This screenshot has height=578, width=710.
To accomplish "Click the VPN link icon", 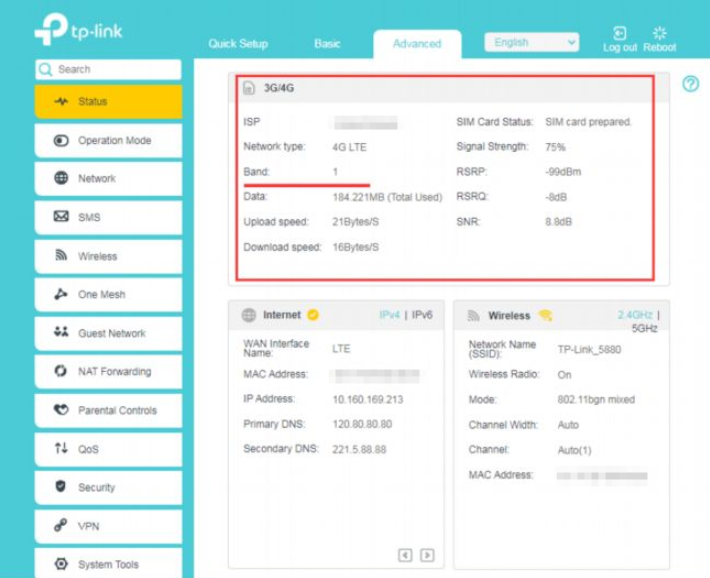I will [61, 525].
